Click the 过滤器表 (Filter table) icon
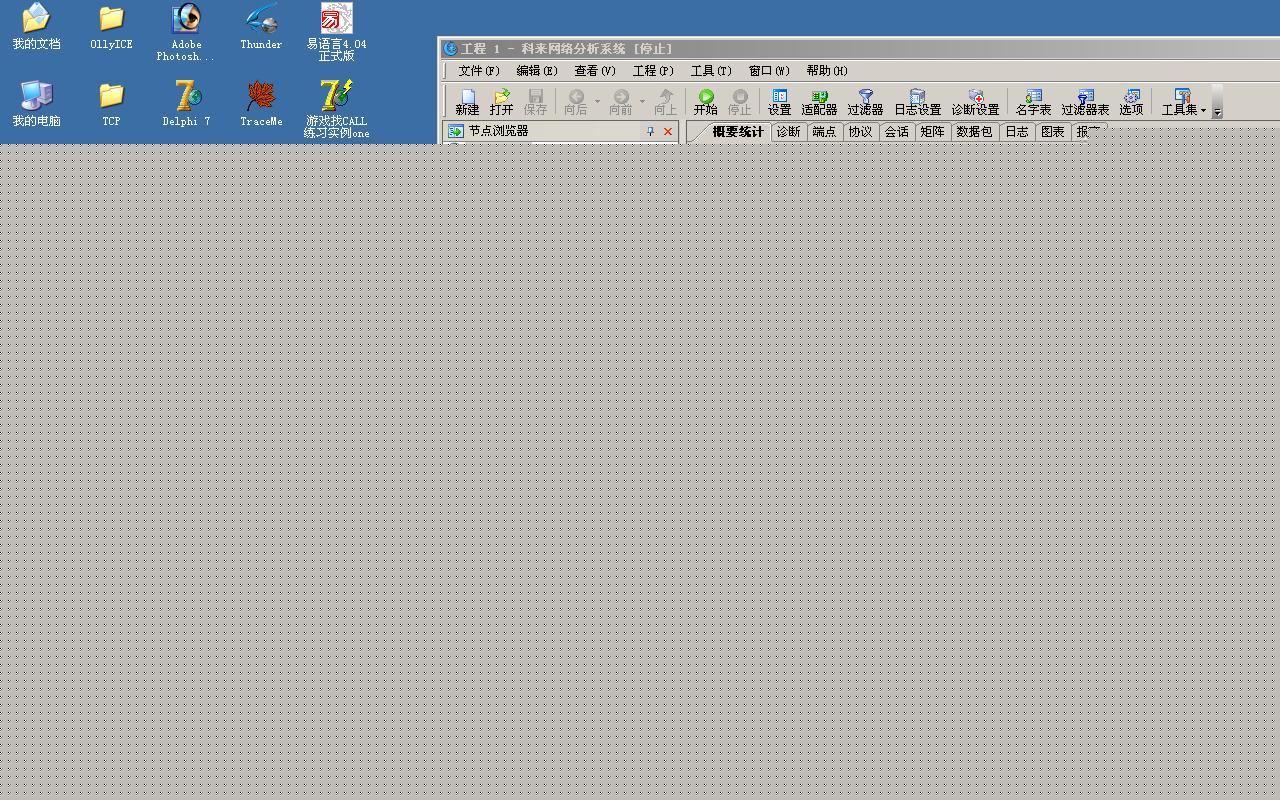Image resolution: width=1280 pixels, height=800 pixels. (x=1085, y=101)
